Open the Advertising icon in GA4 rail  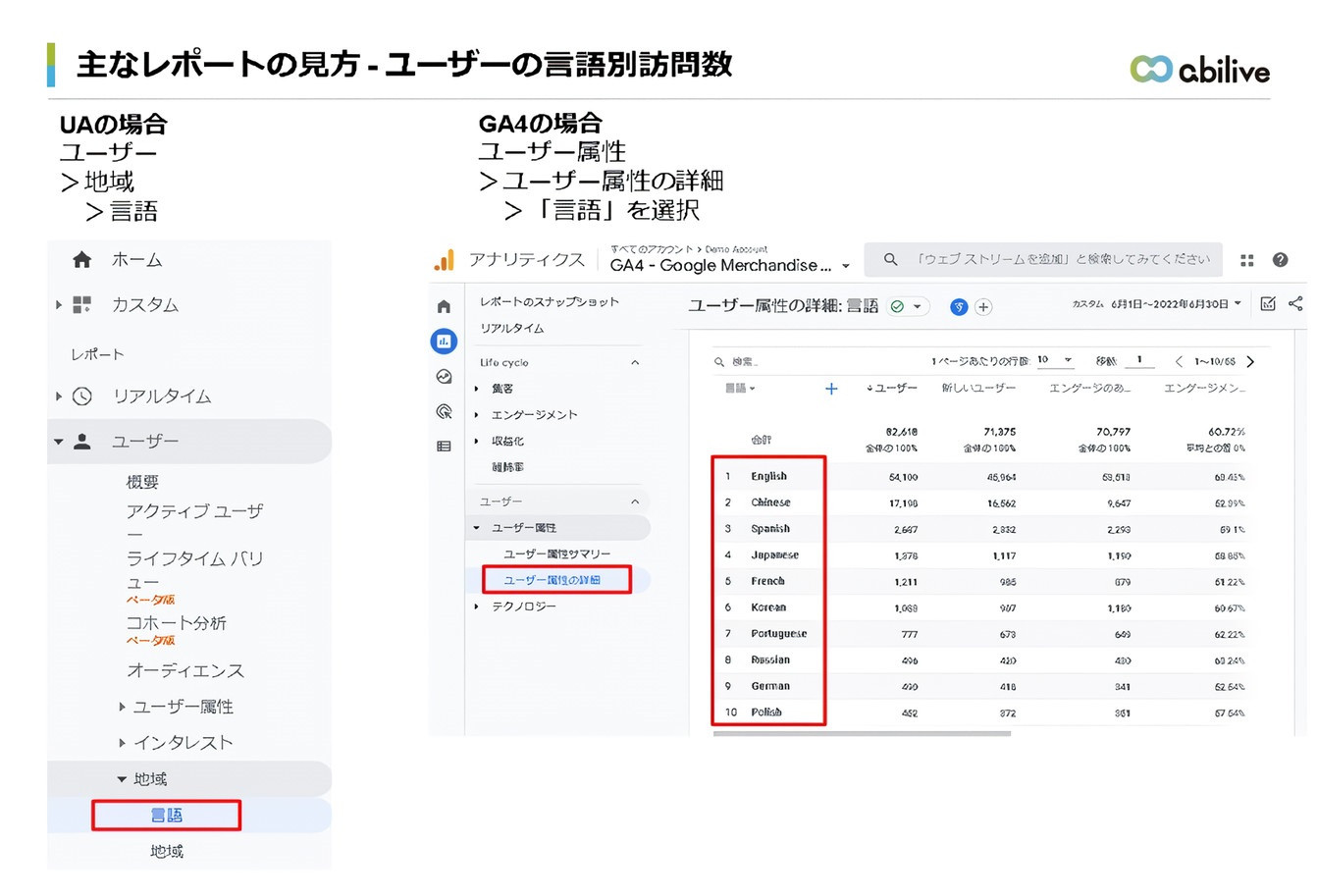point(444,411)
